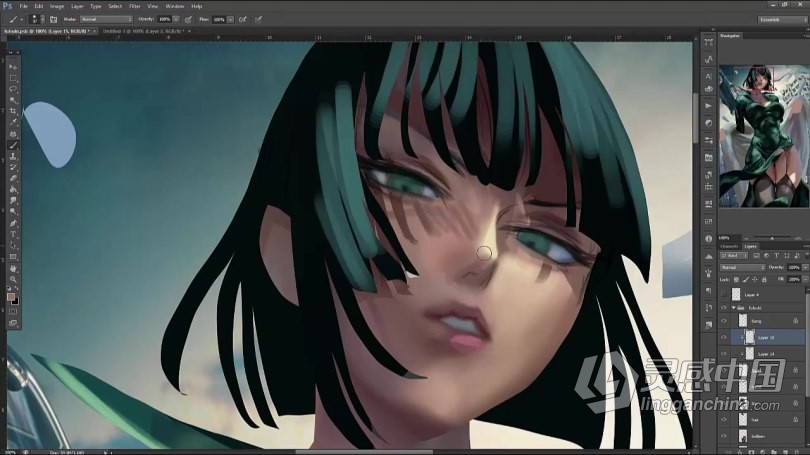Open the blend Mode dropdown in options bar
The height and width of the screenshot is (455, 810).
tap(106, 19)
